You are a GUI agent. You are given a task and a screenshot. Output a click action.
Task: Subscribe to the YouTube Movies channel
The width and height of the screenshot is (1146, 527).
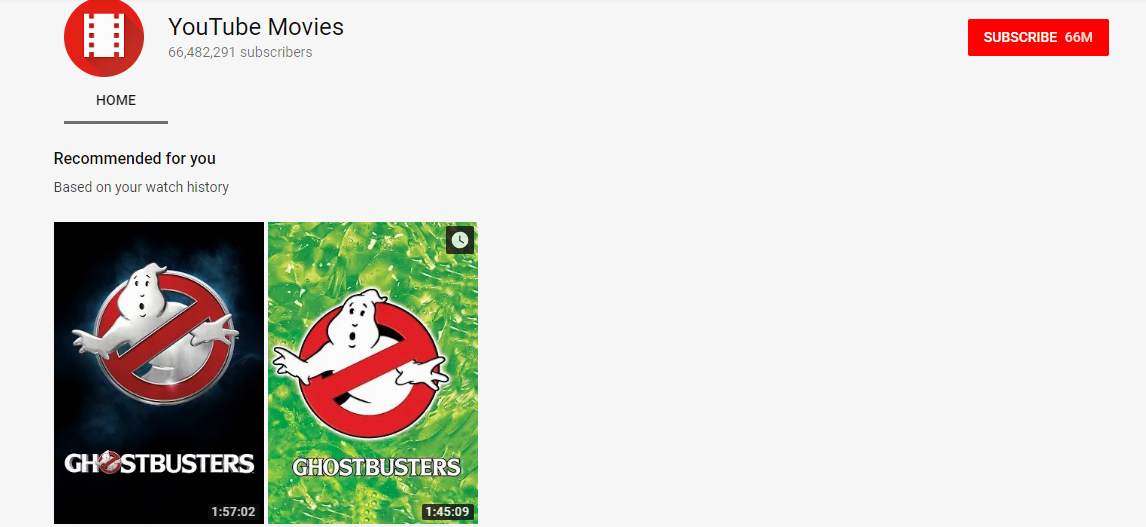[x=1038, y=37]
